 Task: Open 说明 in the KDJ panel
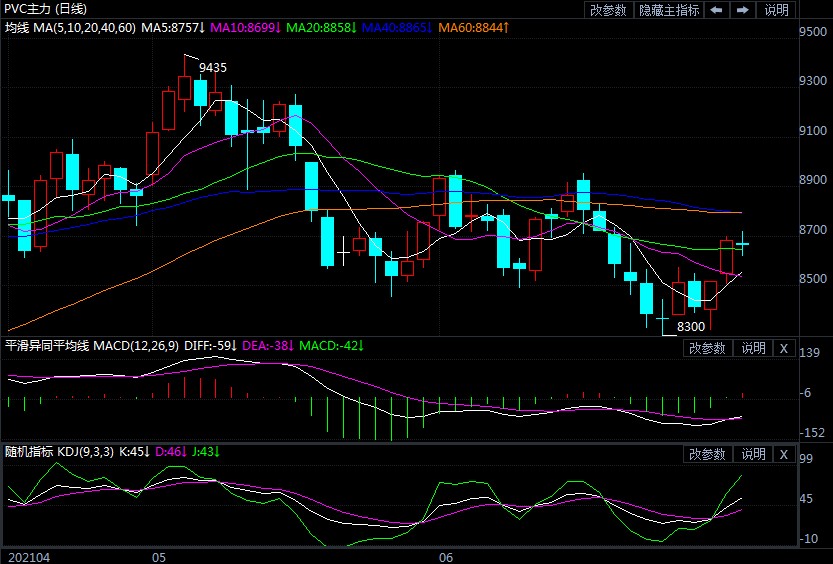(x=753, y=454)
